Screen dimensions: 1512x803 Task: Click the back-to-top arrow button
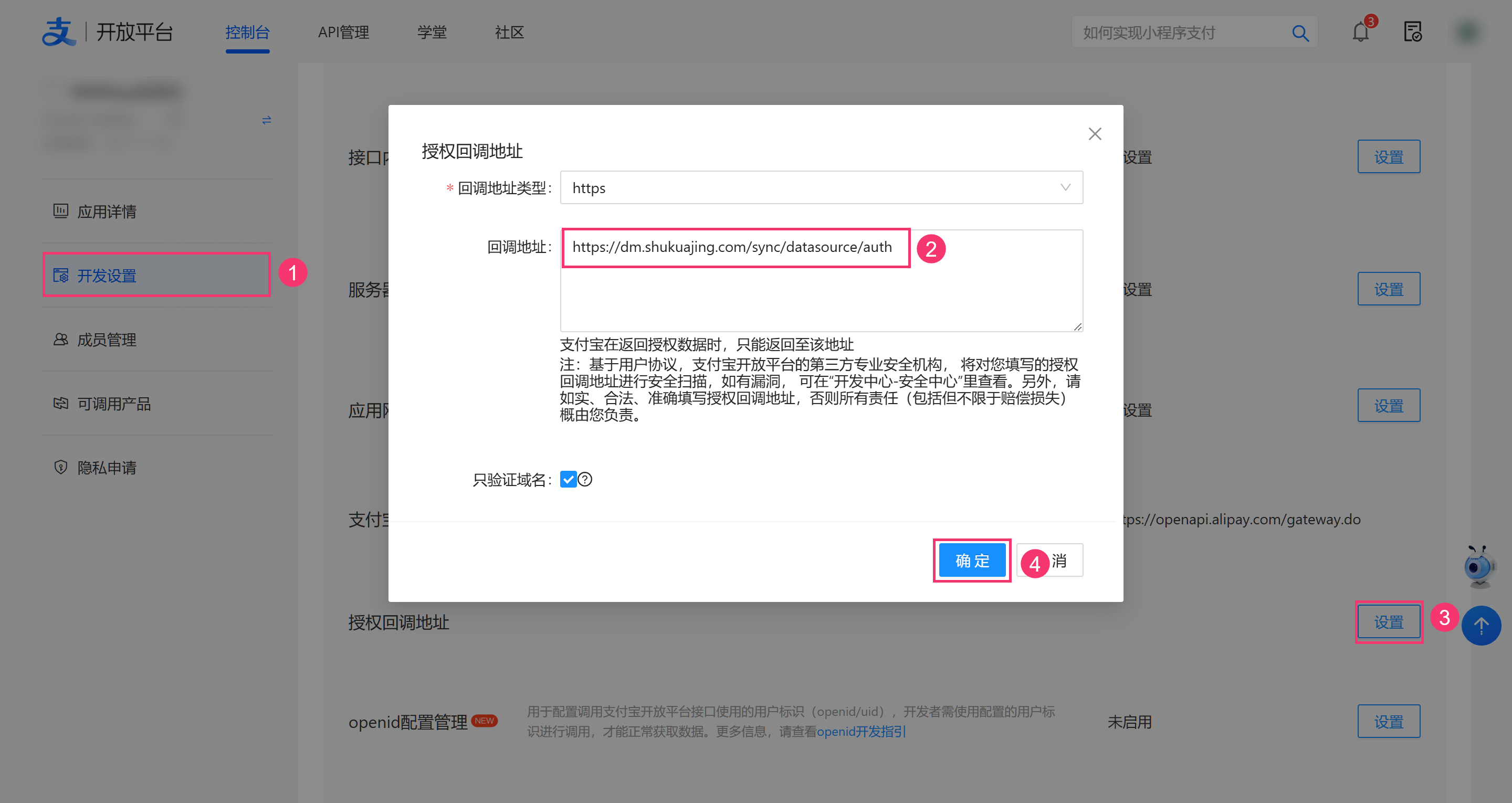click(1480, 626)
